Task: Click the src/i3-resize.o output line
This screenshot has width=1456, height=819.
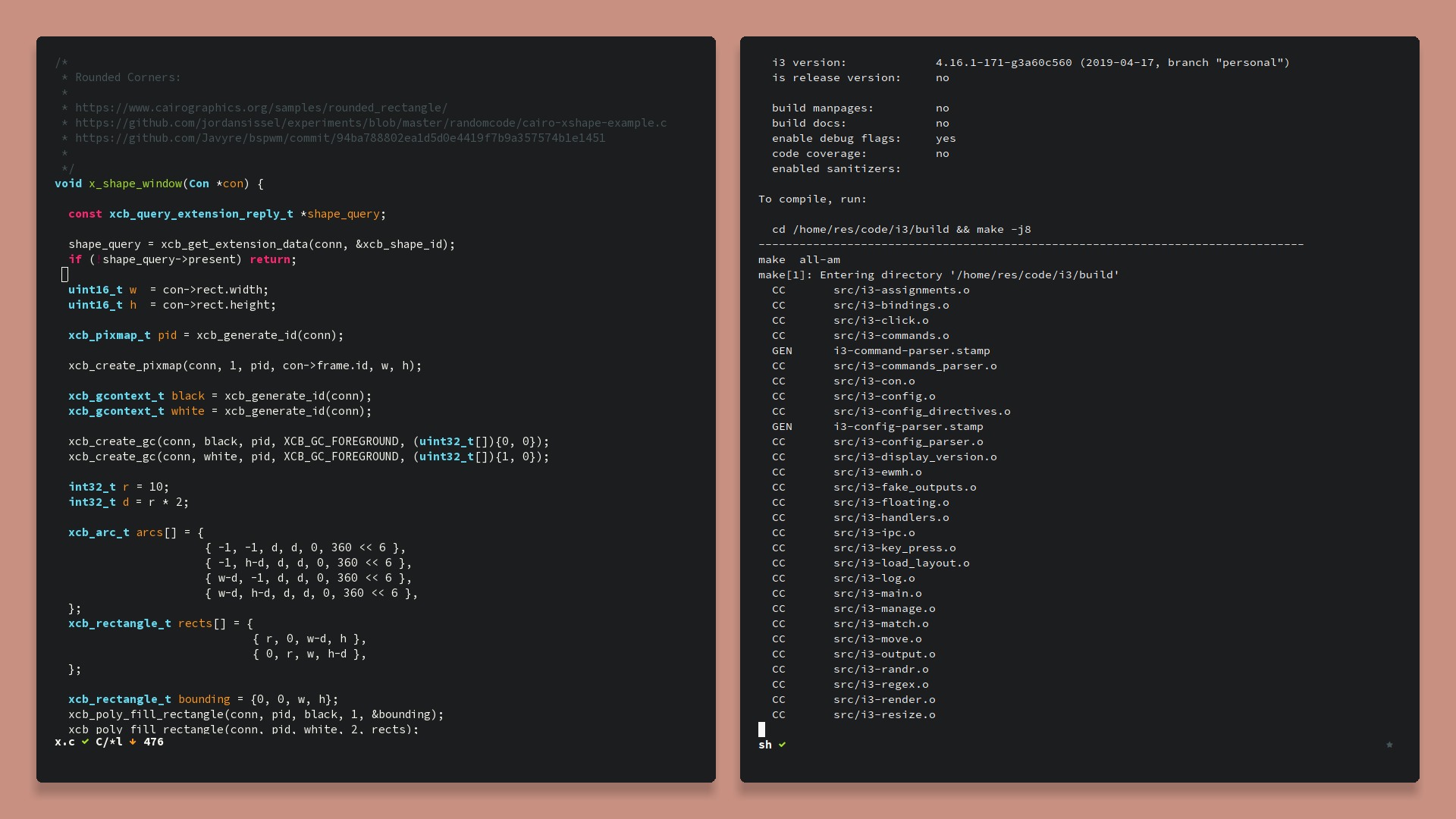Action: [x=883, y=714]
